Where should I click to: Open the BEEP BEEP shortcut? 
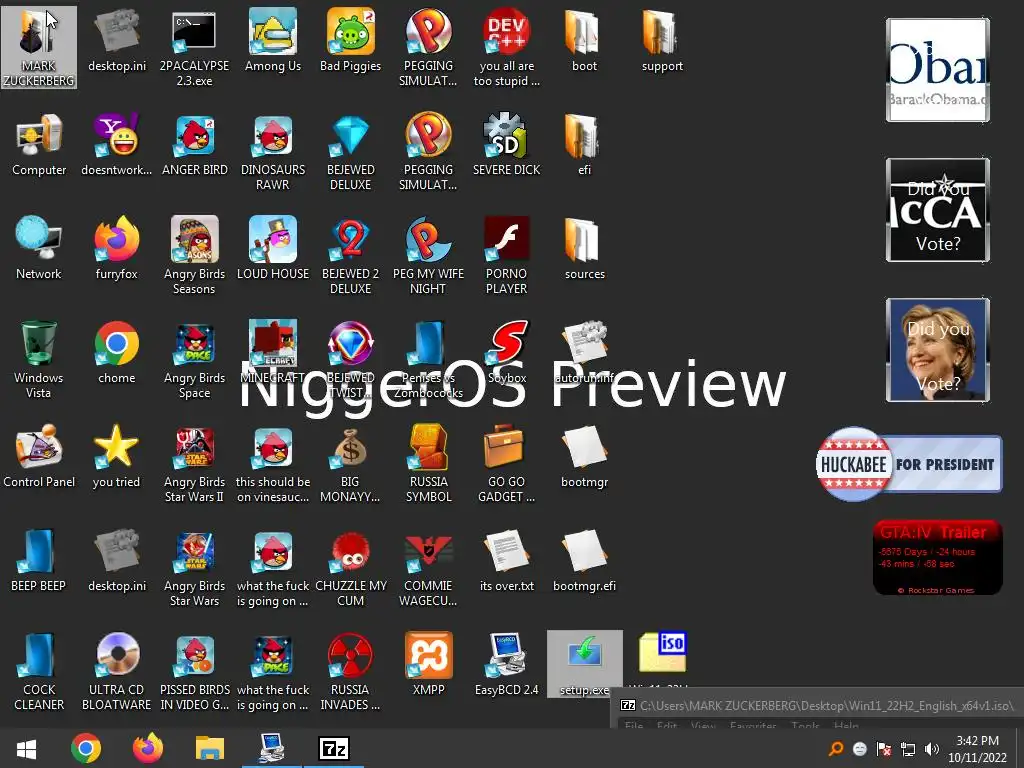39,560
